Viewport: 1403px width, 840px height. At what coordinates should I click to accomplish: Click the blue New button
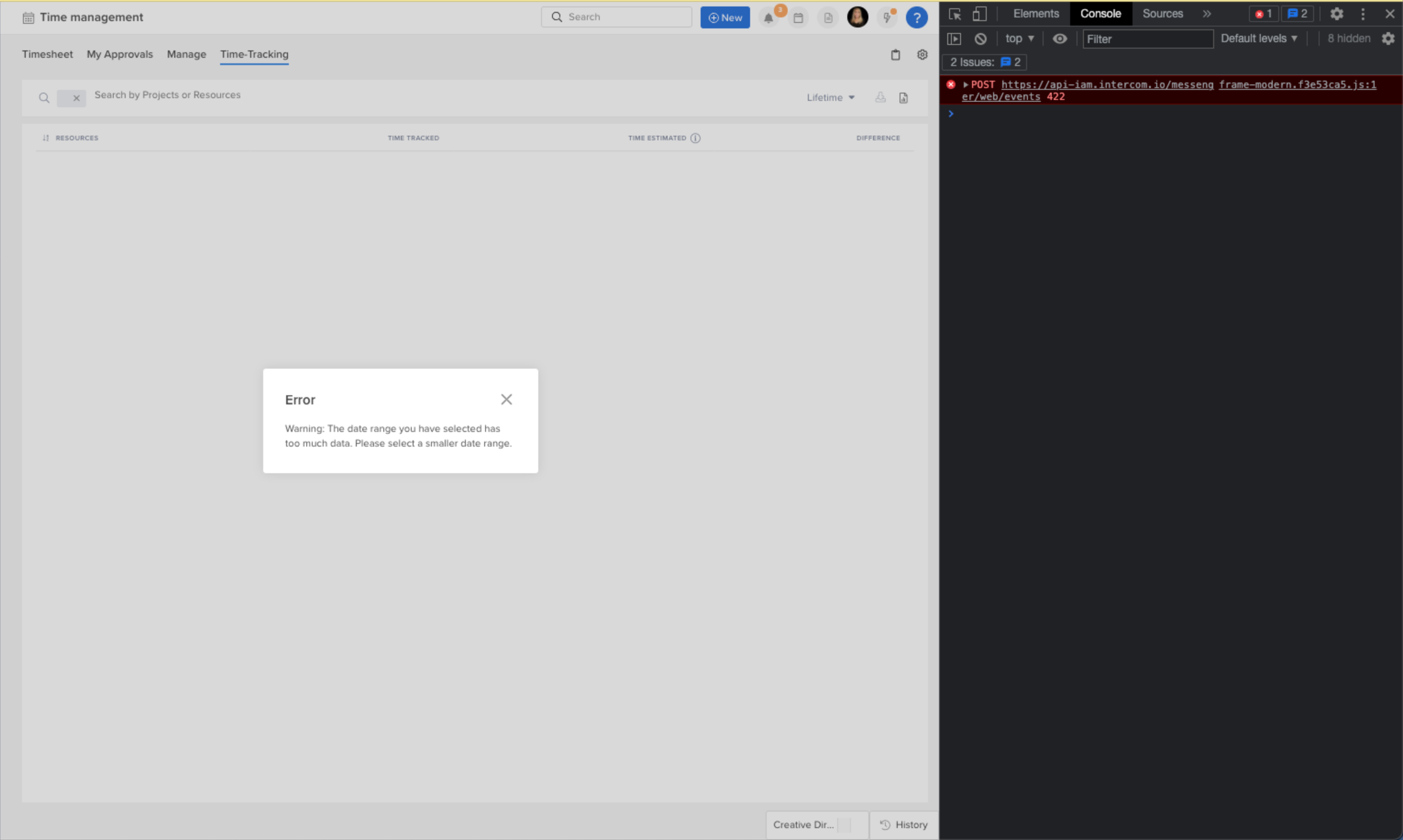pyautogui.click(x=725, y=17)
